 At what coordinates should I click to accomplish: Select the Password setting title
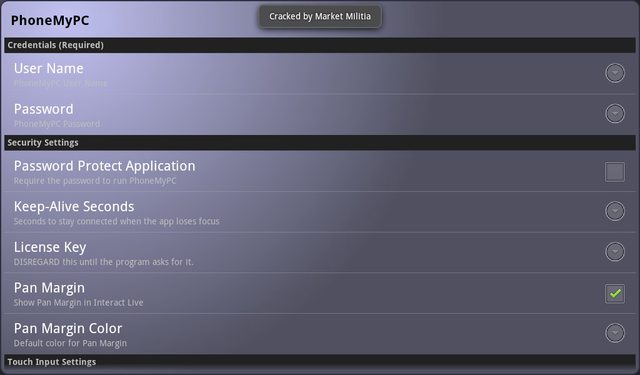44,109
